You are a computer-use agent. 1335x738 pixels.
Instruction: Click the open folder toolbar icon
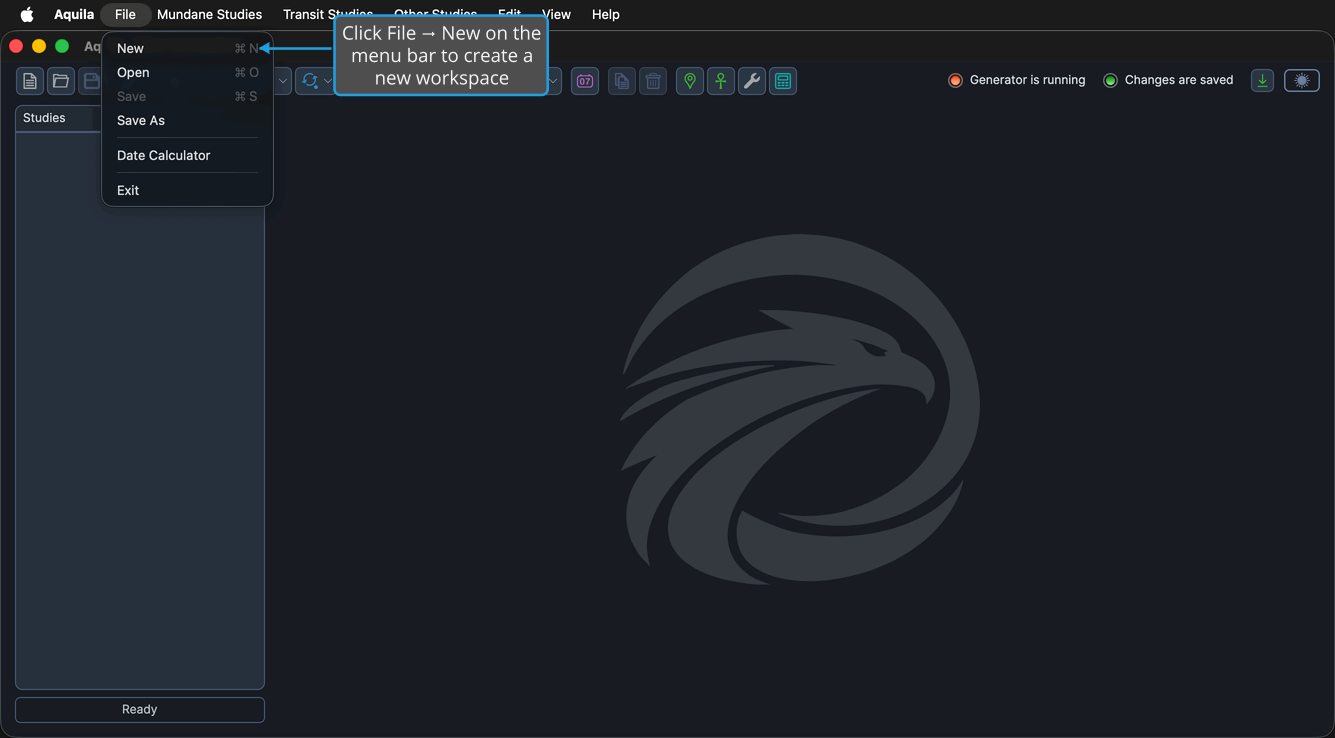click(61, 81)
